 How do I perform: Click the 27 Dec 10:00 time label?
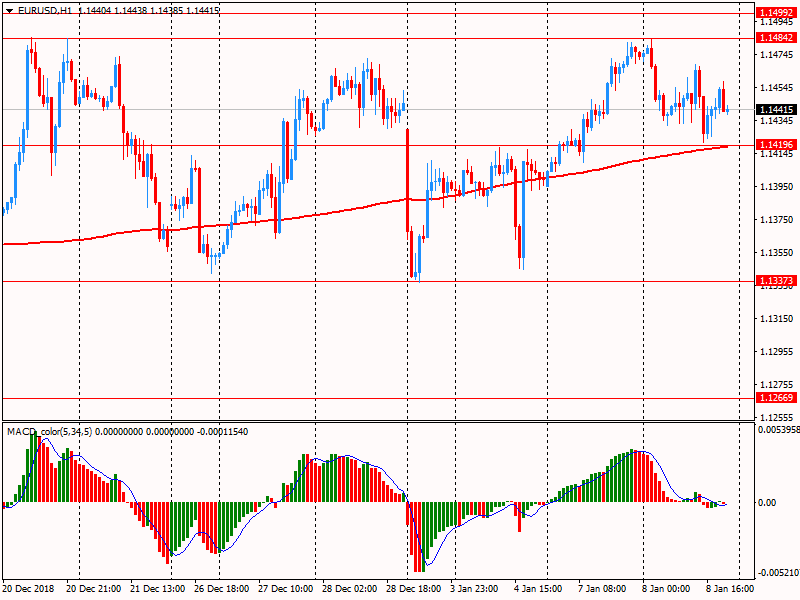click(x=286, y=590)
